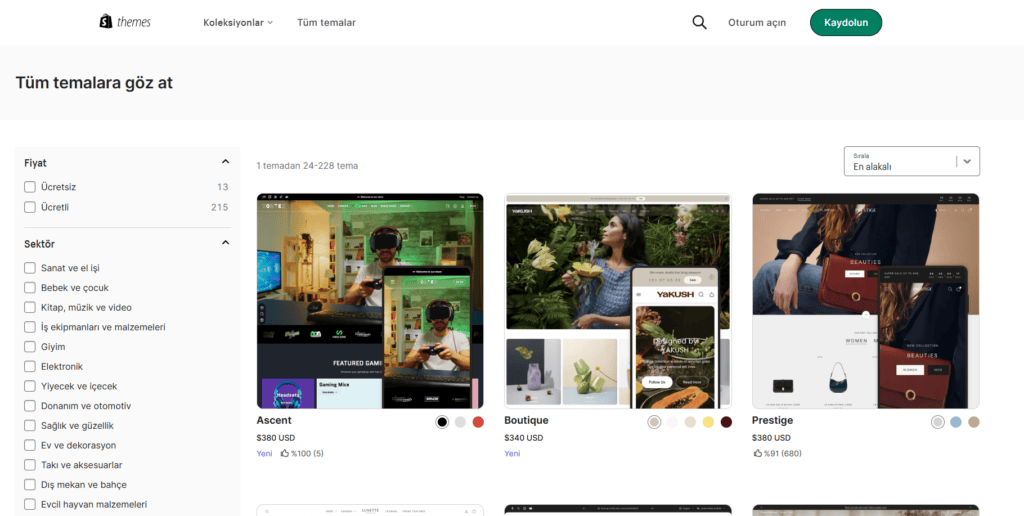
Task: Click the green Kaydolun button
Action: point(846,22)
